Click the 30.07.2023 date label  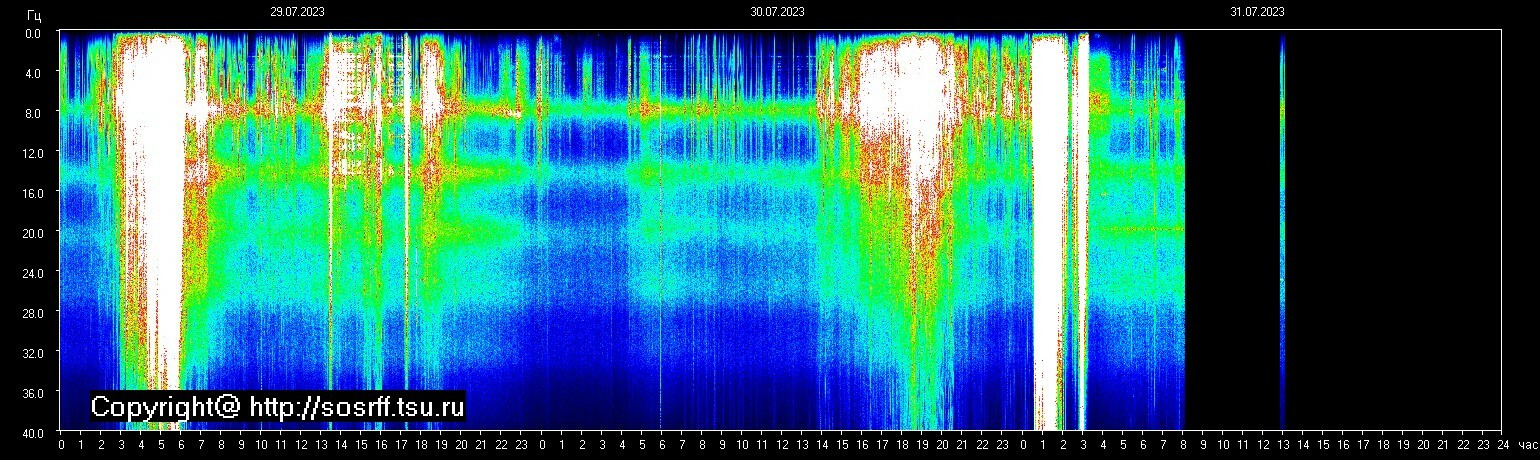777,12
